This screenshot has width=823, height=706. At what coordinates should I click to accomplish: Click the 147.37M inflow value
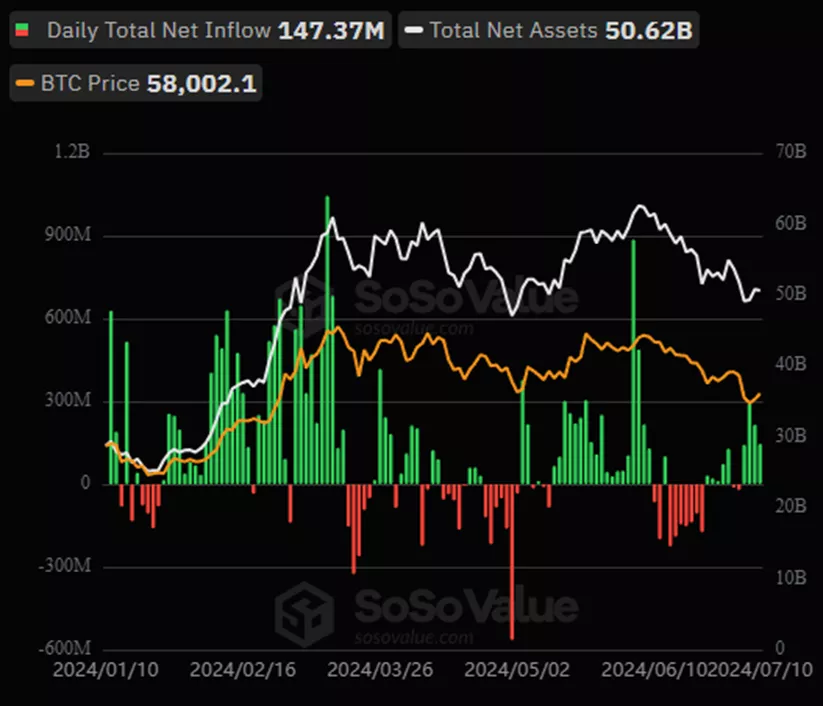[x=331, y=30]
